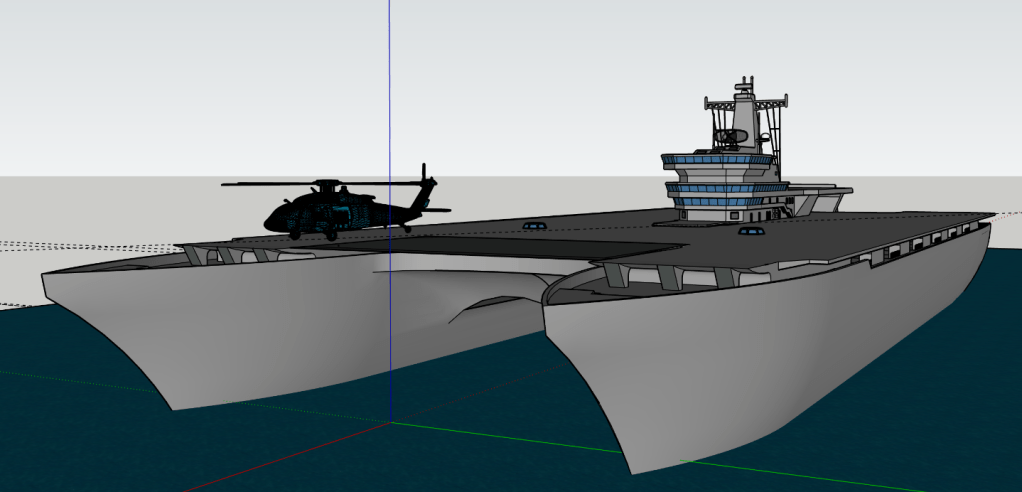Click the helicopter's main rotor blades
Viewport: 1022px width, 492px height.
coord(300,184)
